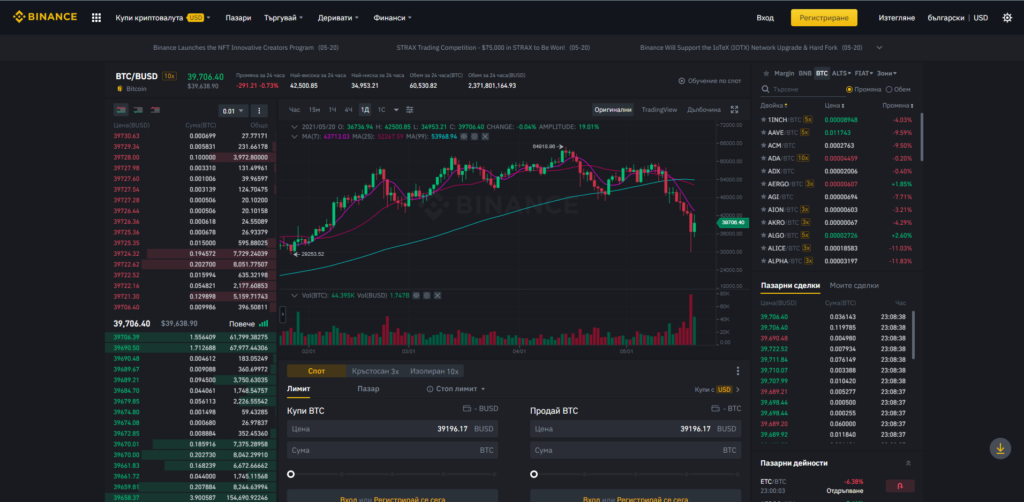The image size is (1024, 502).
Task: Select buy-orders-only order book view icon
Action: click(x=138, y=110)
